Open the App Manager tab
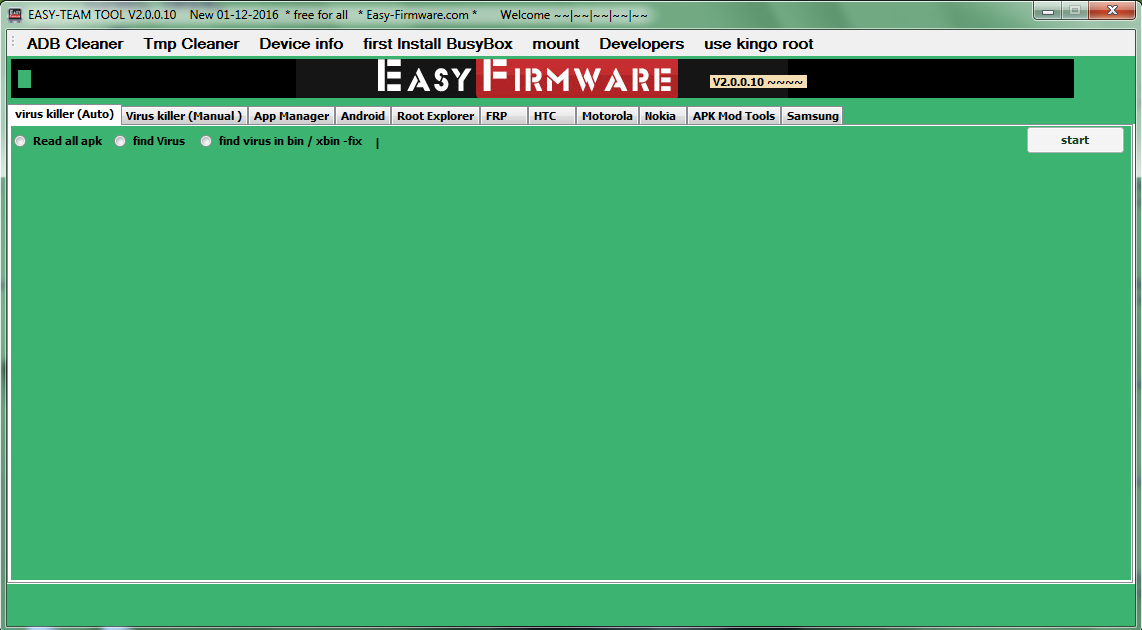The image size is (1142, 630). (291, 116)
